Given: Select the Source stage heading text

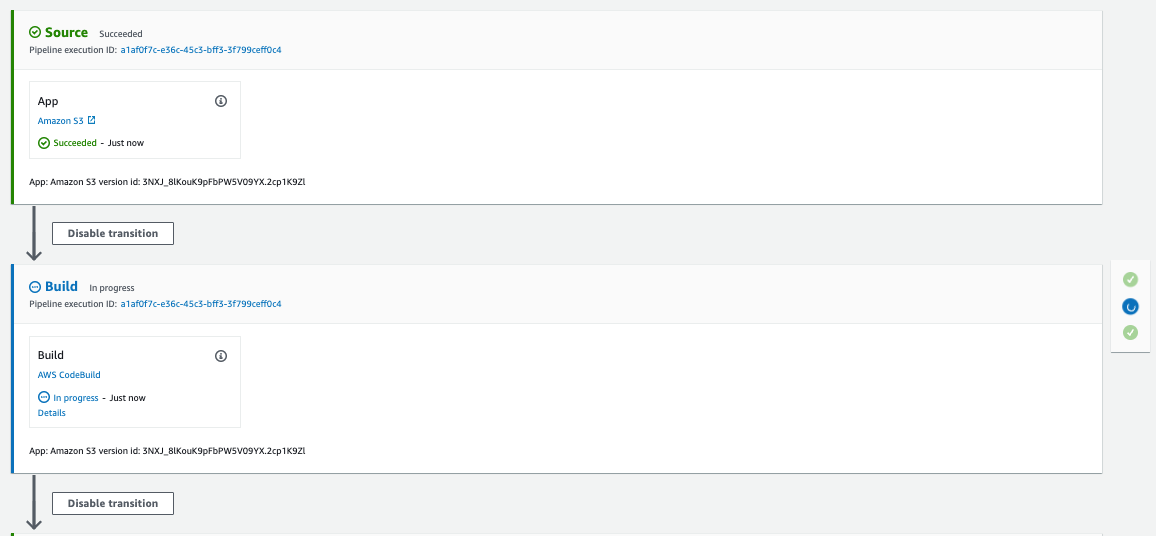Looking at the screenshot, I should click(x=66, y=32).
